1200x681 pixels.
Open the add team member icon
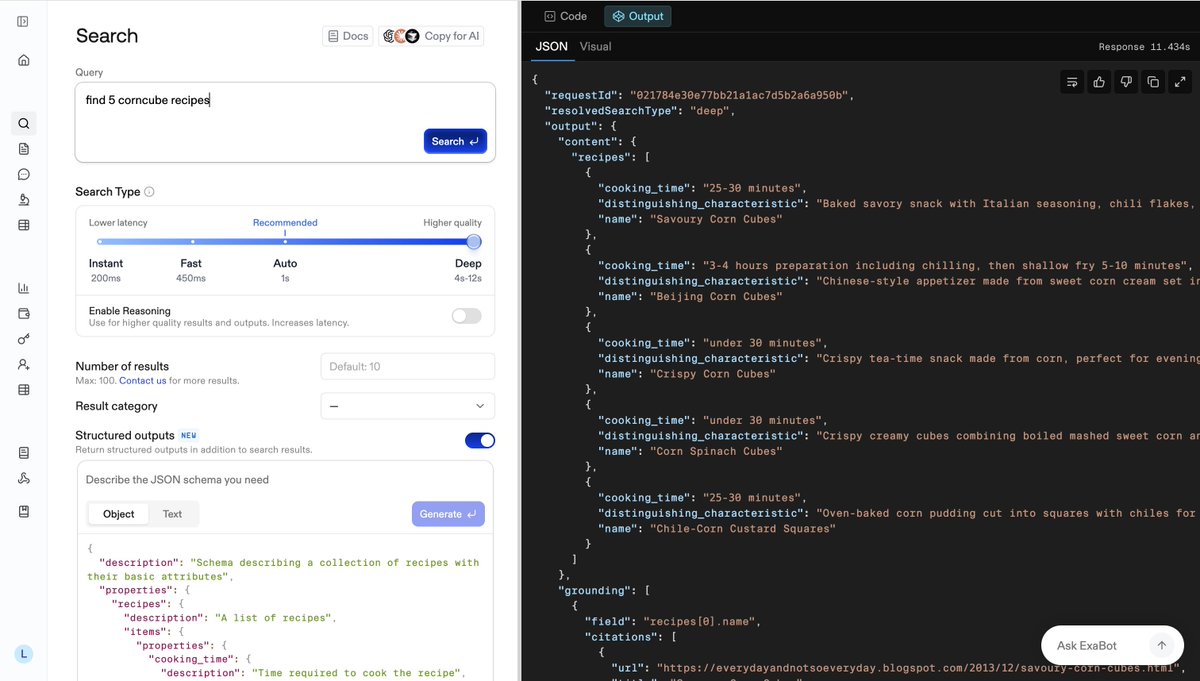click(x=23, y=364)
